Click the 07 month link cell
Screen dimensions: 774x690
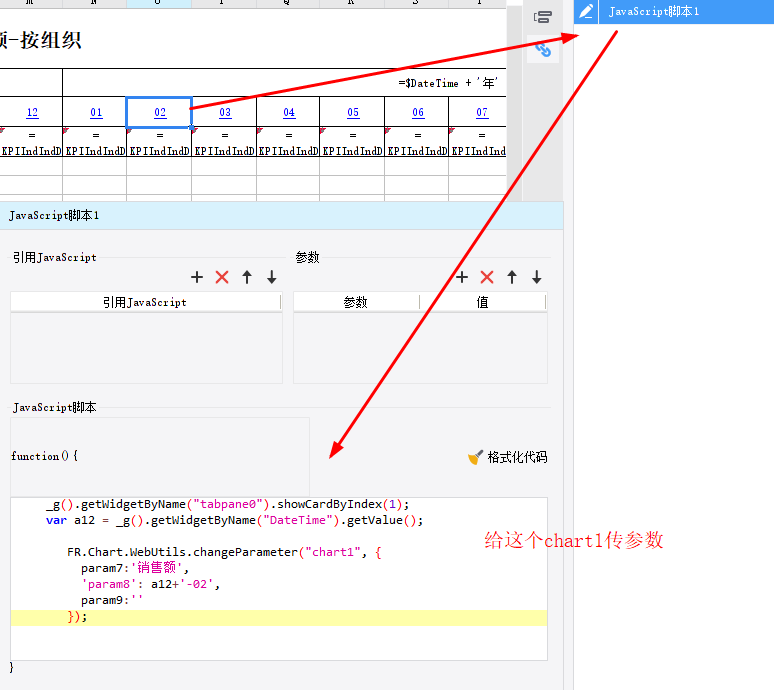(x=481, y=113)
